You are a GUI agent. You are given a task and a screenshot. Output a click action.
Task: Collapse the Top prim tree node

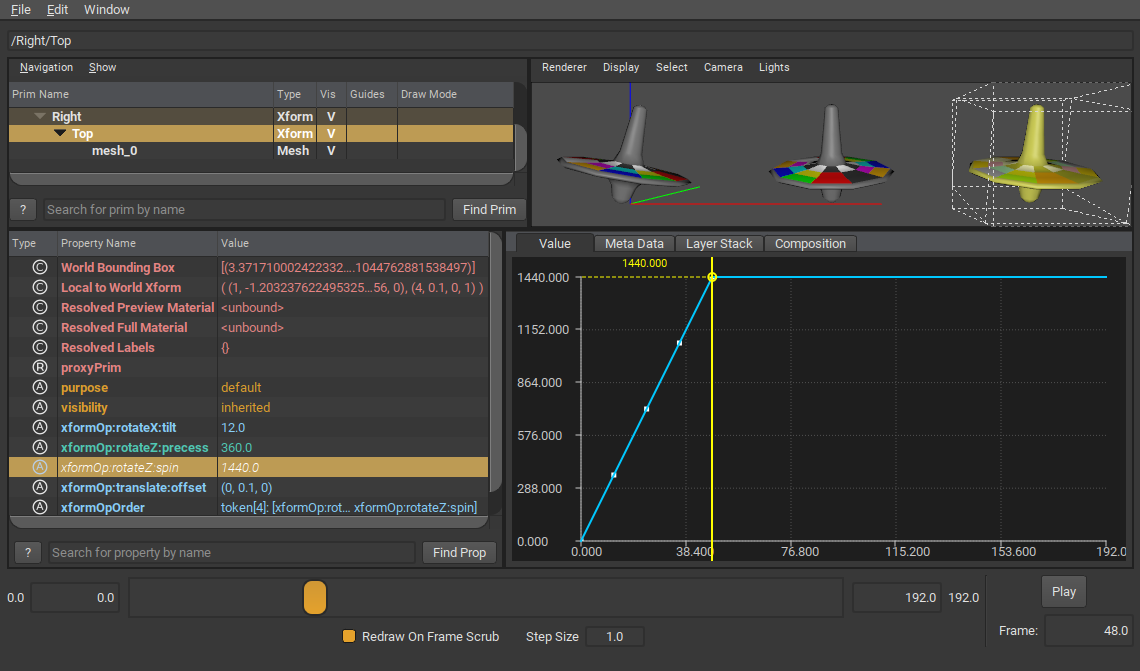(x=60, y=134)
